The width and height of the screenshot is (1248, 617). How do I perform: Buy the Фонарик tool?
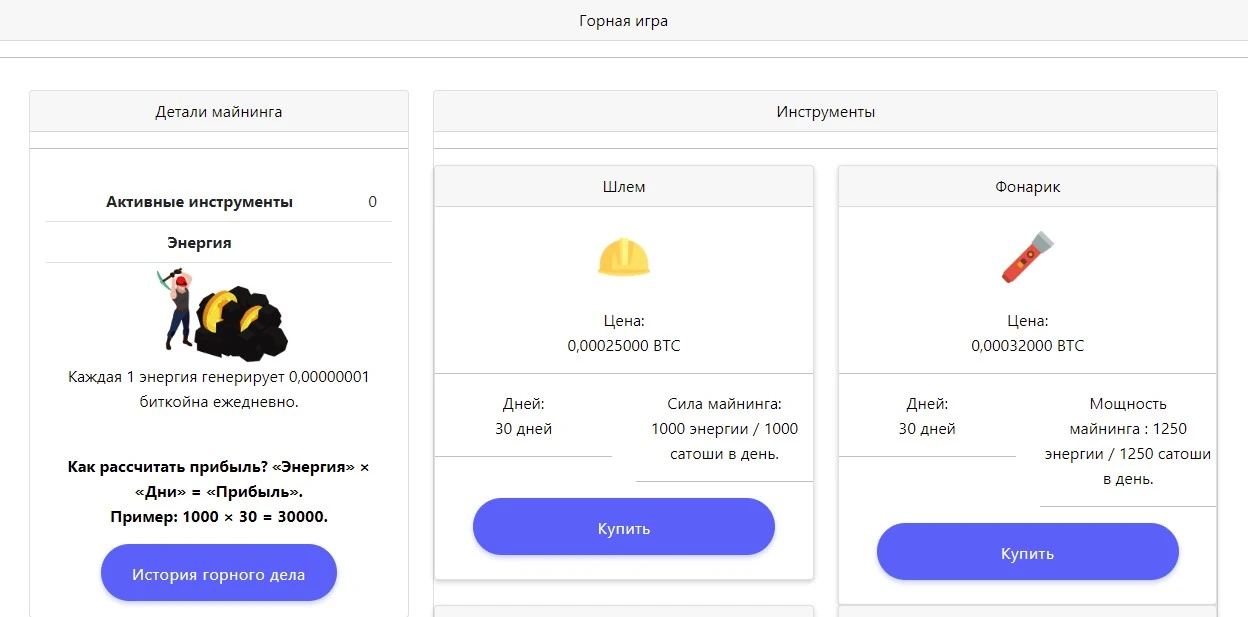pos(1028,552)
